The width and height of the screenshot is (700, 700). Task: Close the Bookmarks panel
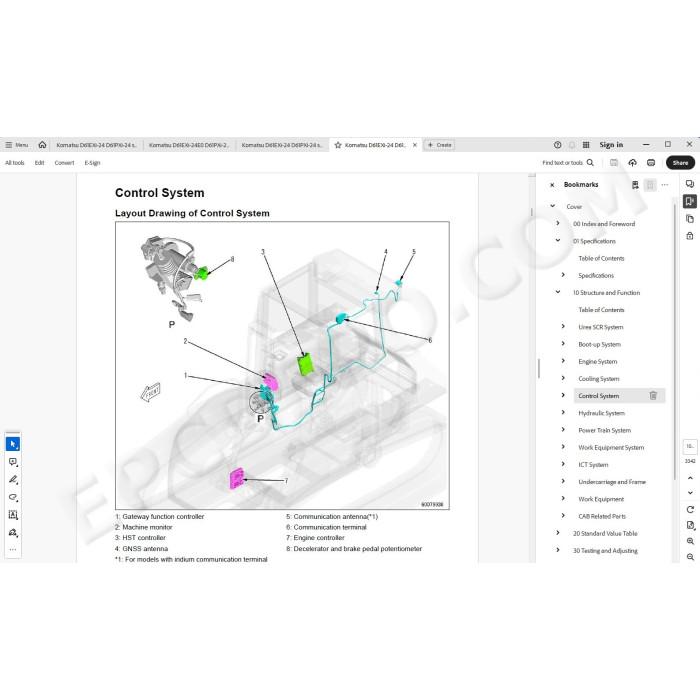coord(552,185)
